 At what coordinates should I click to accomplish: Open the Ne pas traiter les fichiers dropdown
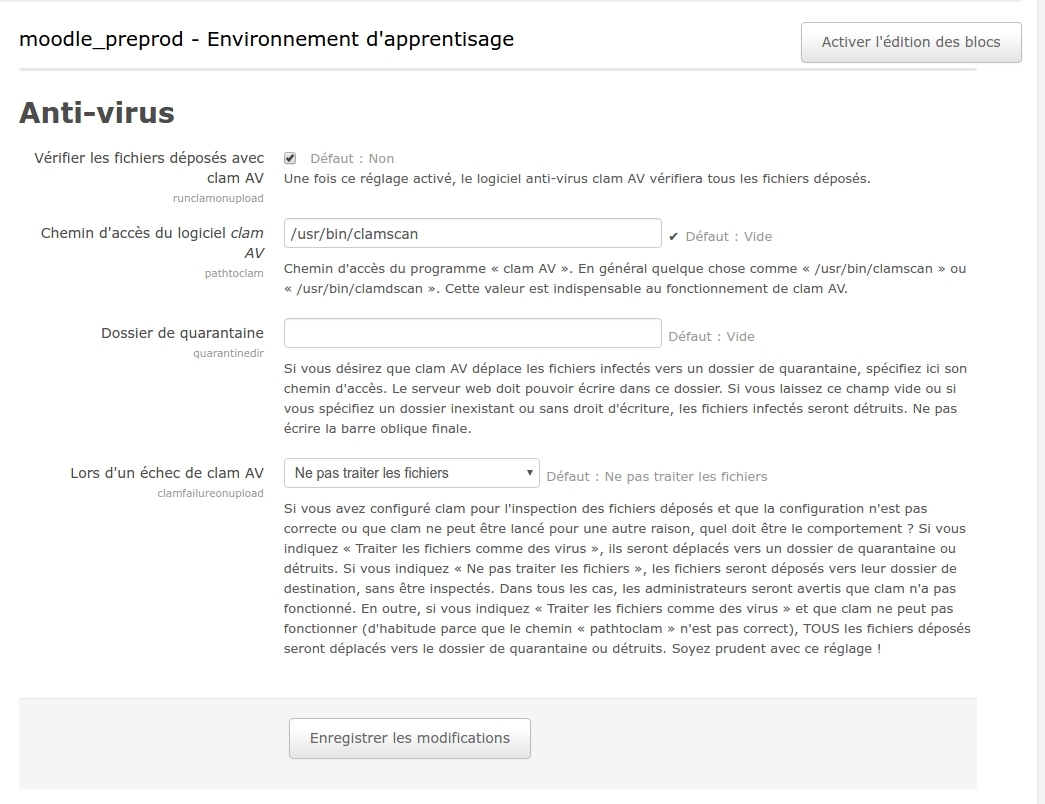pos(411,473)
